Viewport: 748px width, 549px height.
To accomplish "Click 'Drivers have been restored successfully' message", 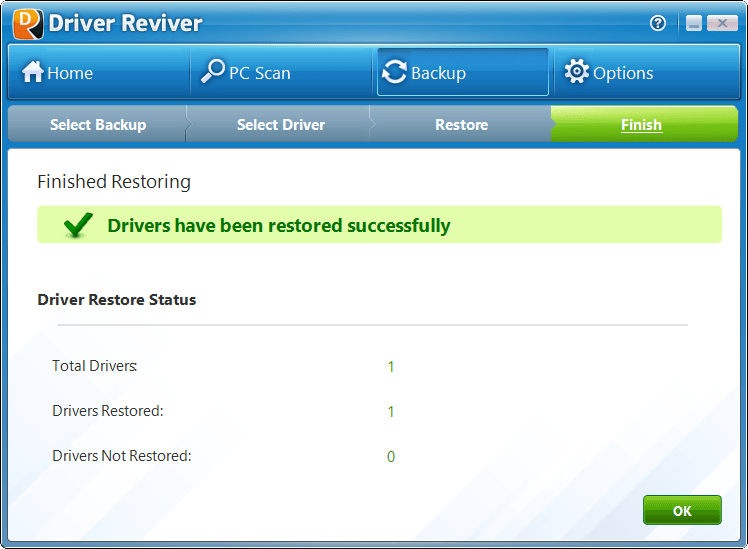I will [279, 226].
